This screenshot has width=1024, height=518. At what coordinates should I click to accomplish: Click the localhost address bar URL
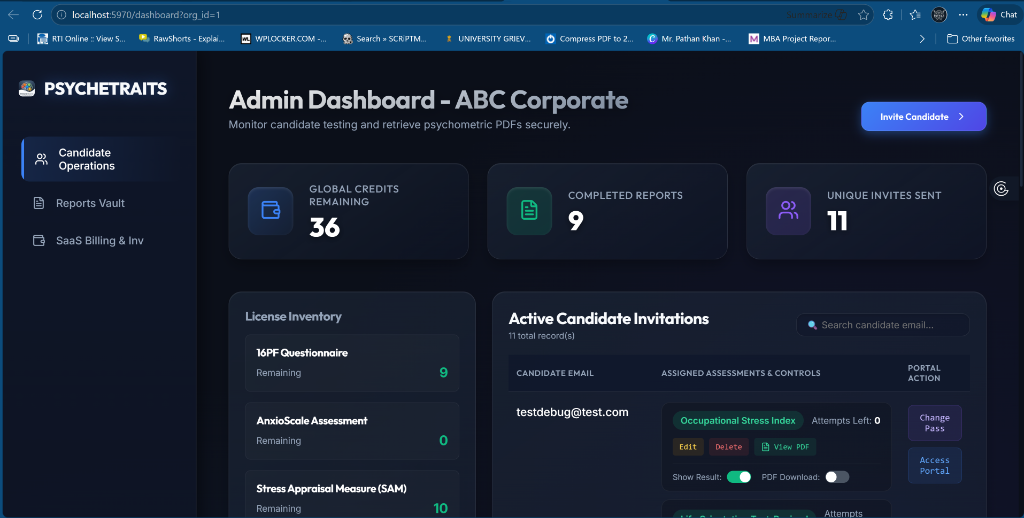(146, 14)
